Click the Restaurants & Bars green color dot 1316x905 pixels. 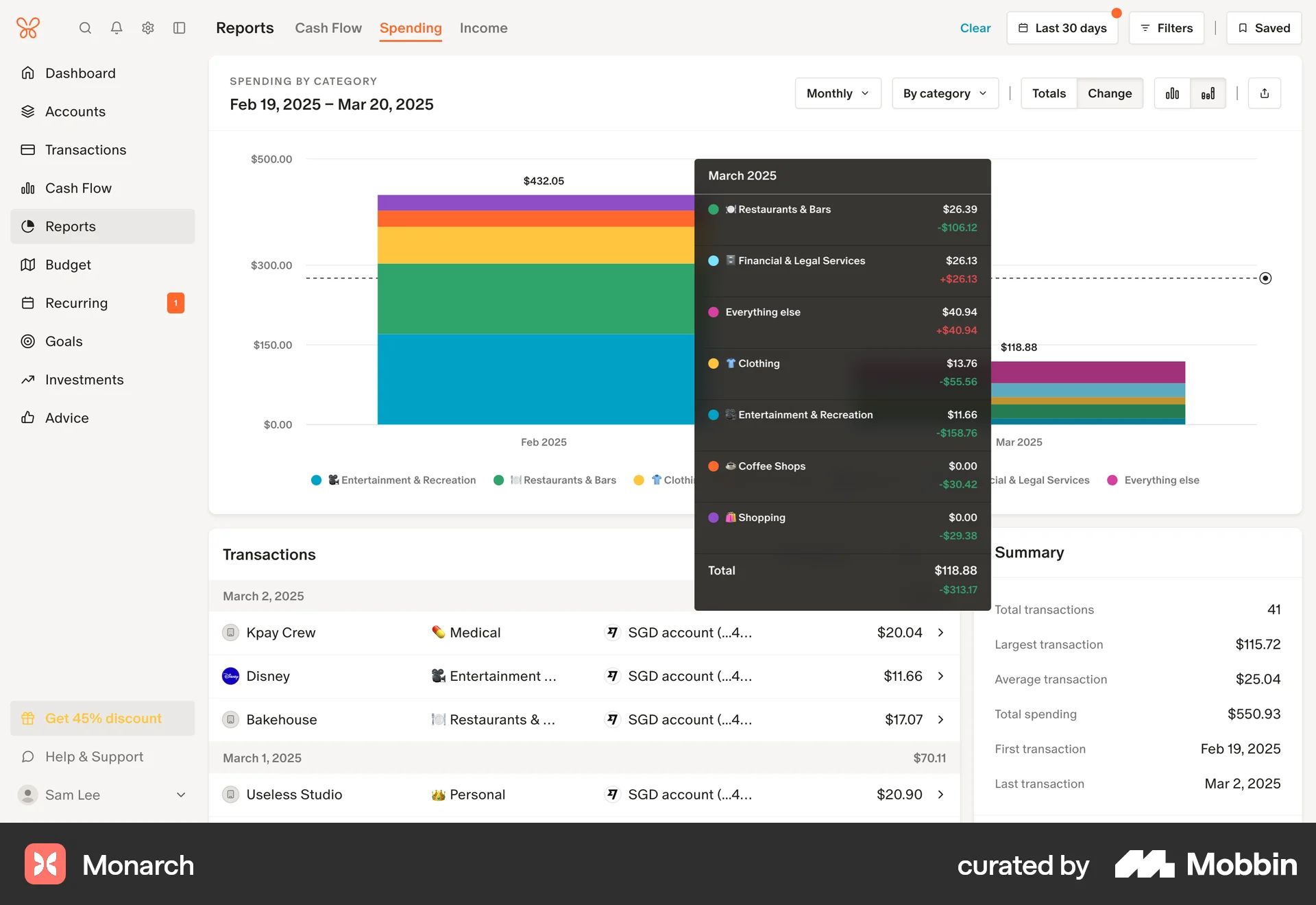pos(498,480)
